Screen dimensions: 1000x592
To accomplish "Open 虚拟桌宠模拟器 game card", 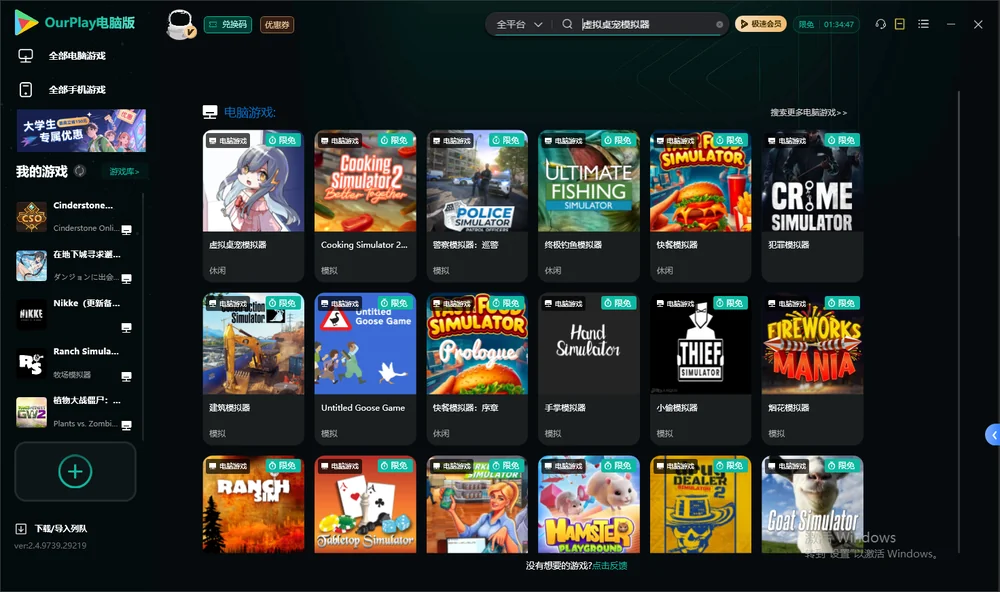I will tap(253, 205).
